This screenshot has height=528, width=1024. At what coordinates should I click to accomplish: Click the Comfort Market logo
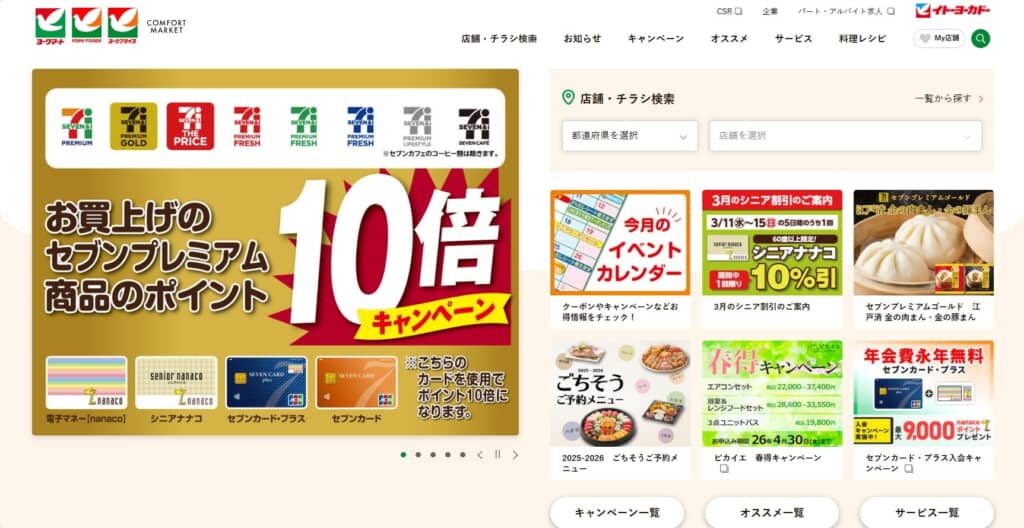[166, 26]
